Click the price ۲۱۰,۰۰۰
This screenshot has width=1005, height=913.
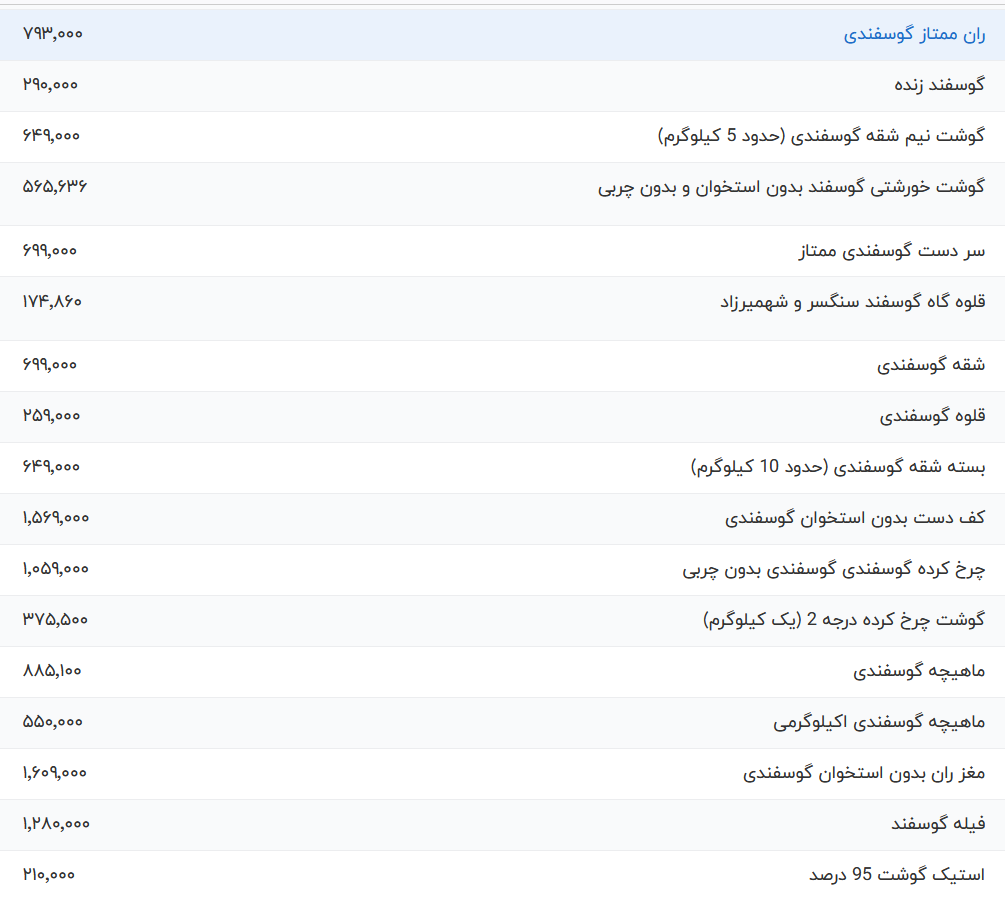coord(49,875)
